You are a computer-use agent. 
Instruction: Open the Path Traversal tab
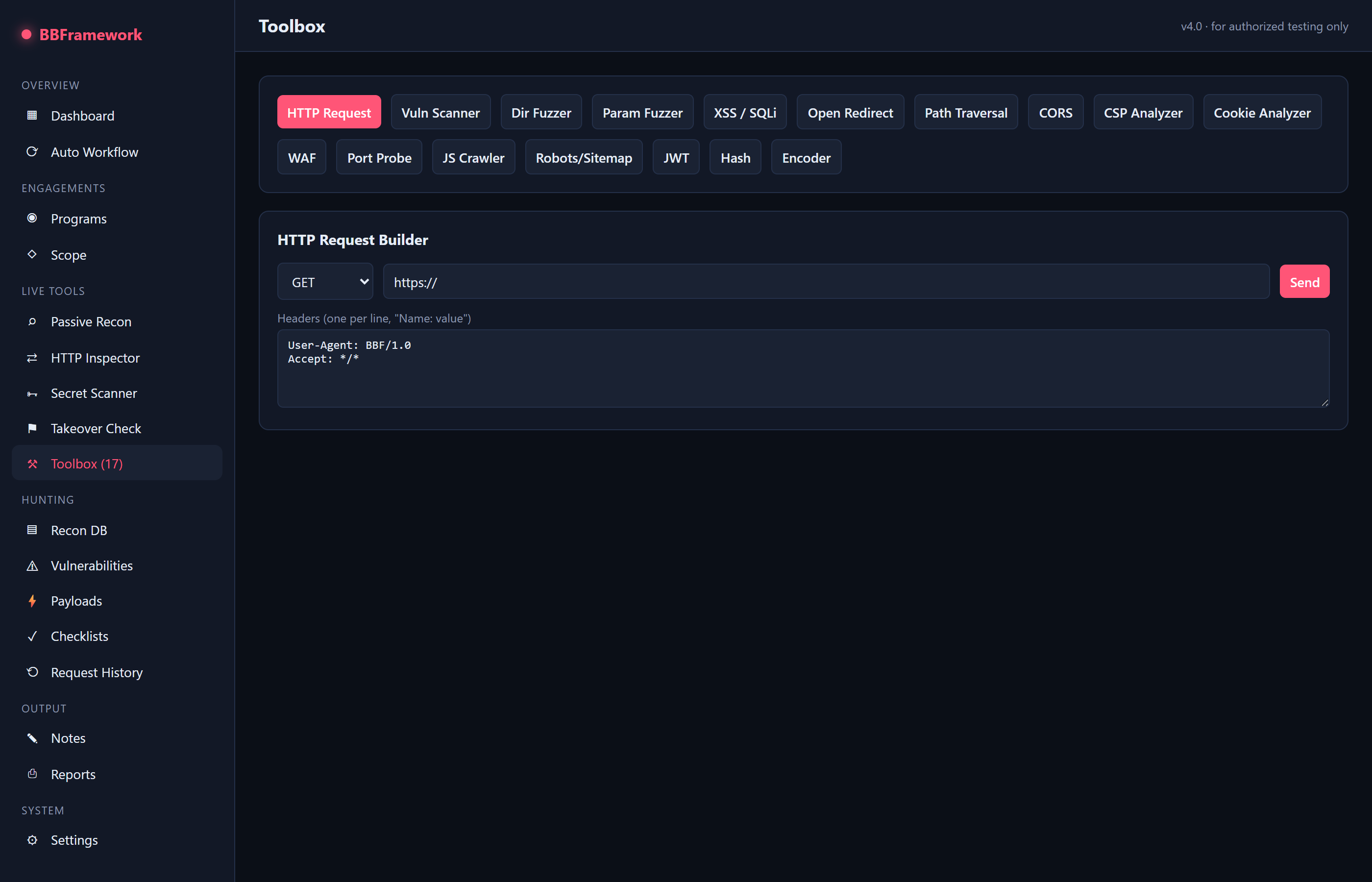[x=965, y=112]
